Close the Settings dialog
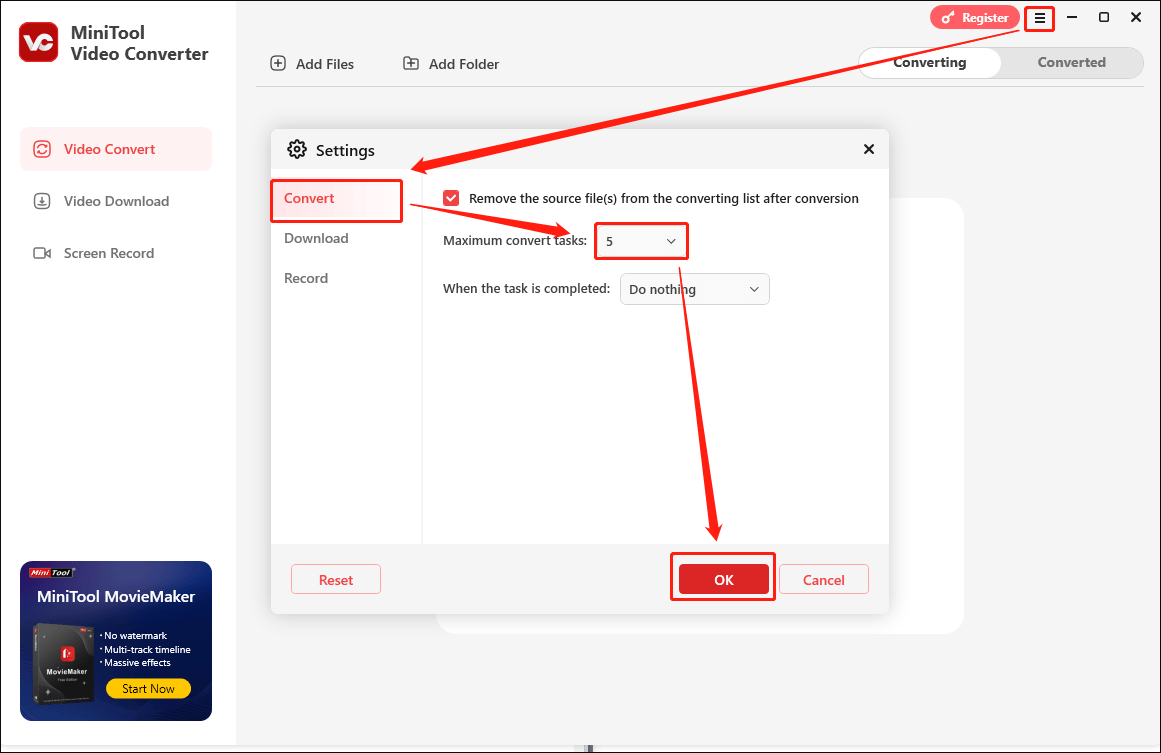Image resolution: width=1161 pixels, height=753 pixels. pyautogui.click(x=869, y=150)
